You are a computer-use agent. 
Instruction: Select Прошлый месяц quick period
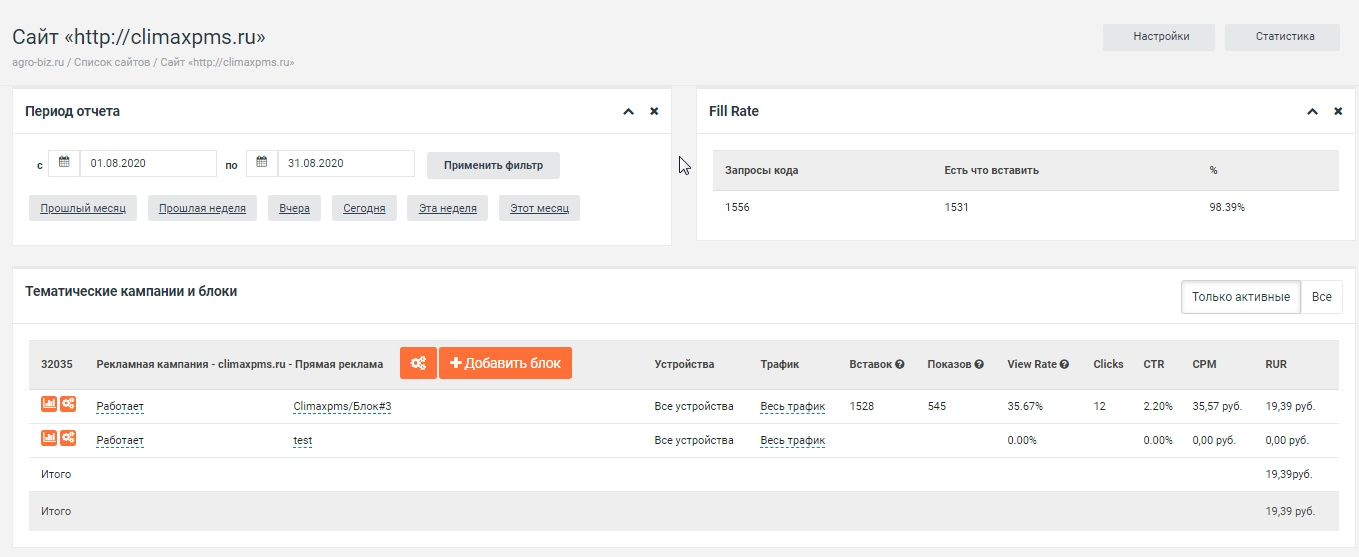[x=83, y=208]
